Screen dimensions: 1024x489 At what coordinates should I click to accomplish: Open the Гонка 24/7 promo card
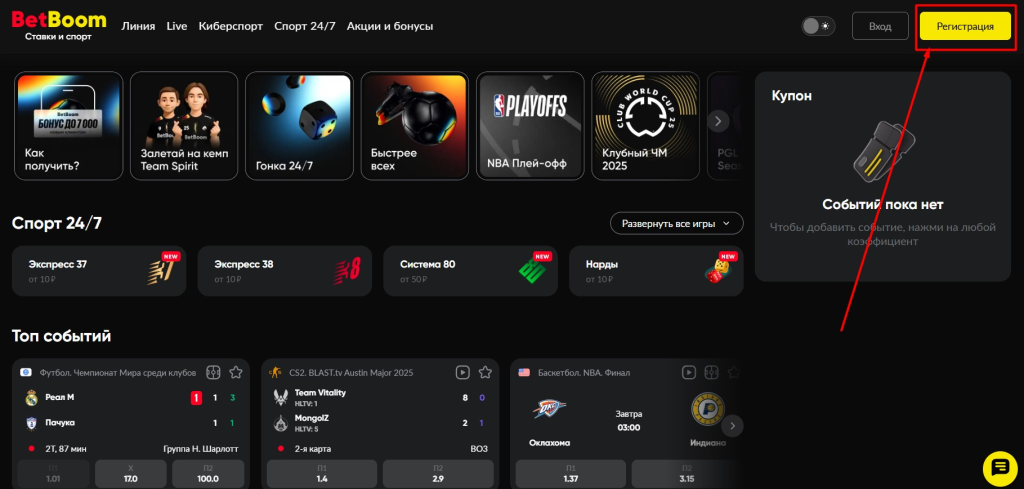(299, 125)
